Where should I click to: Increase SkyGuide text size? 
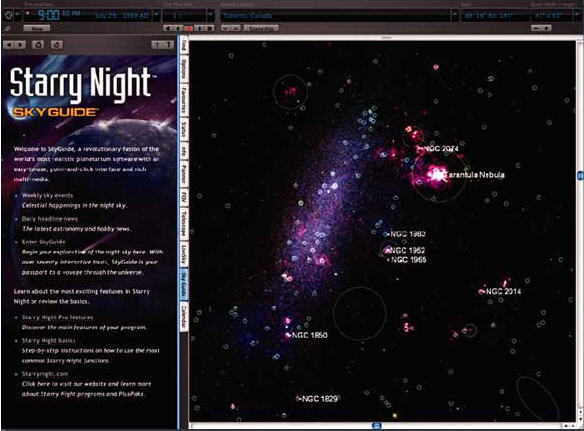click(169, 45)
